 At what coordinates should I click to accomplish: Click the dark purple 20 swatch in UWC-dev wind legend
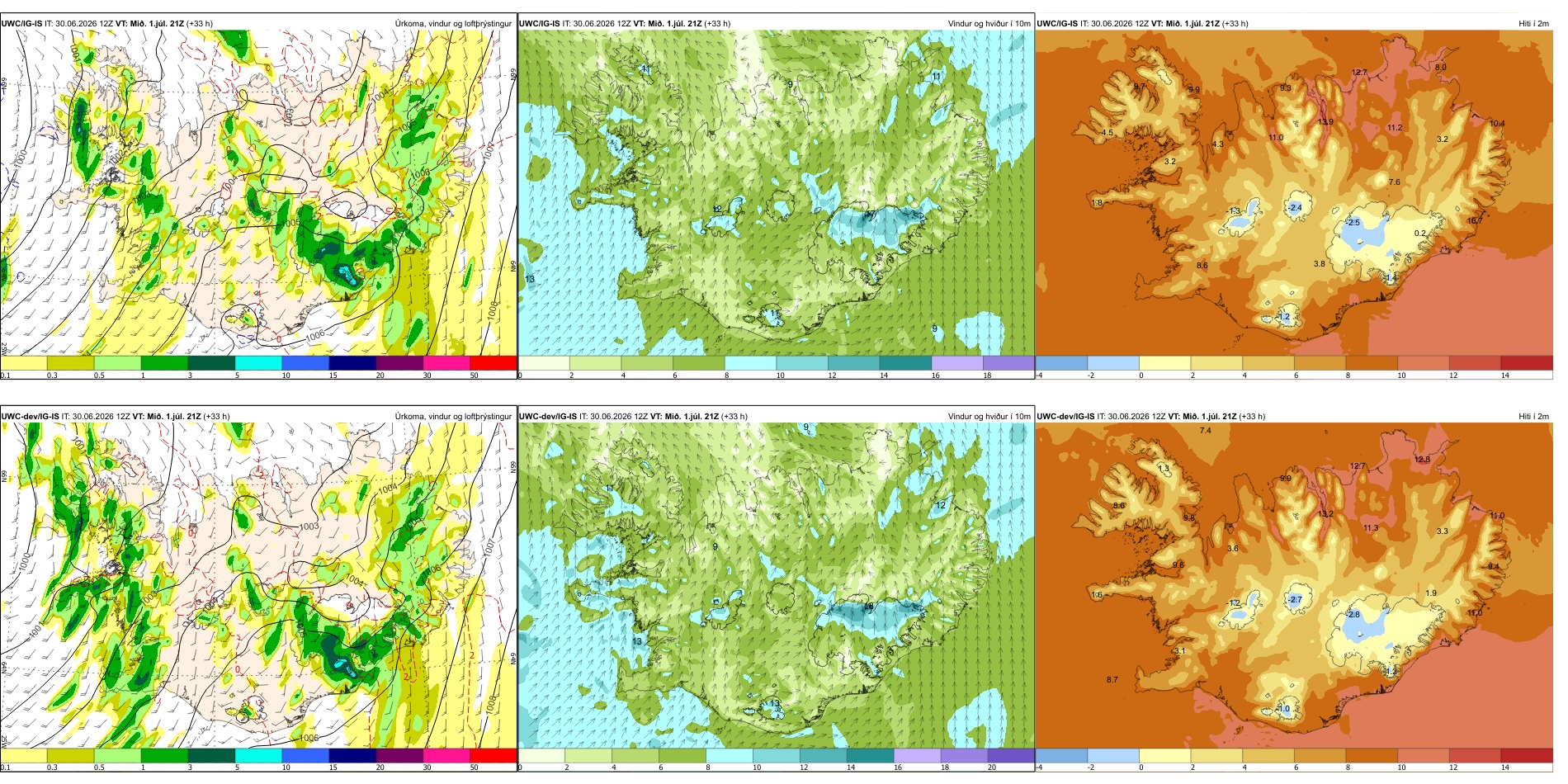pyautogui.click(x=1011, y=755)
